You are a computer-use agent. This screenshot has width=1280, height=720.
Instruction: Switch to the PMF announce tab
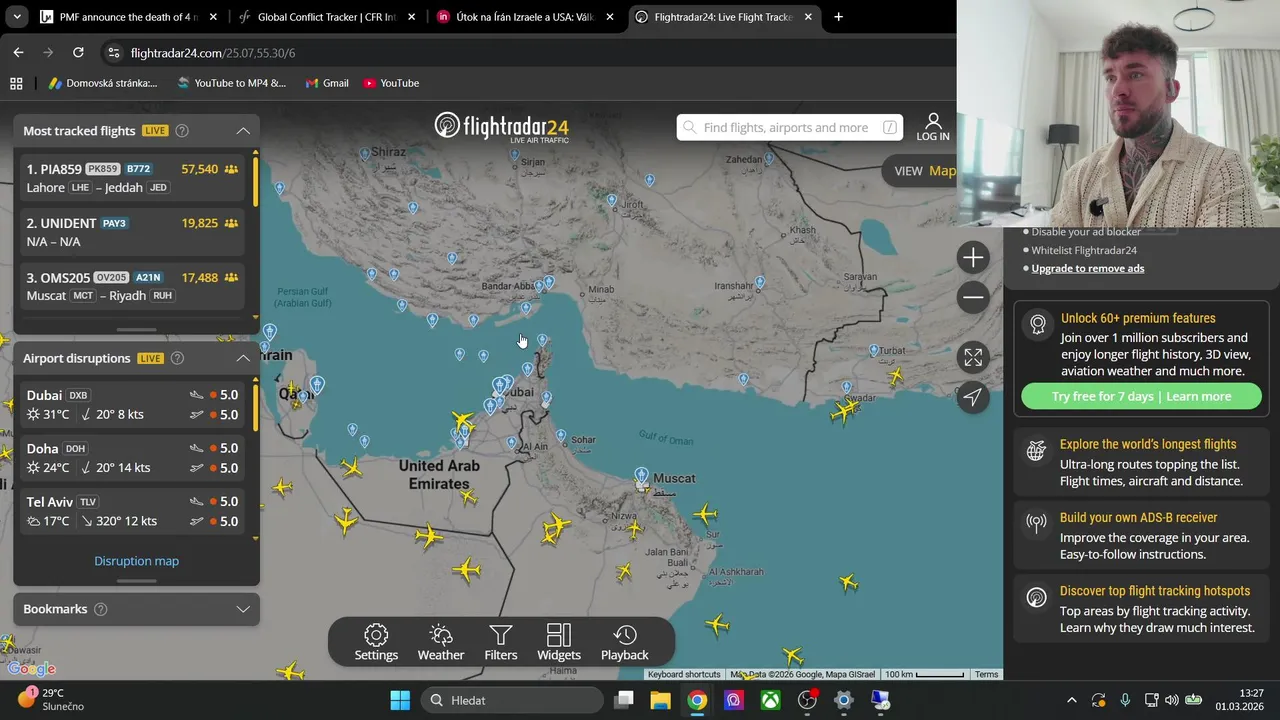[126, 17]
